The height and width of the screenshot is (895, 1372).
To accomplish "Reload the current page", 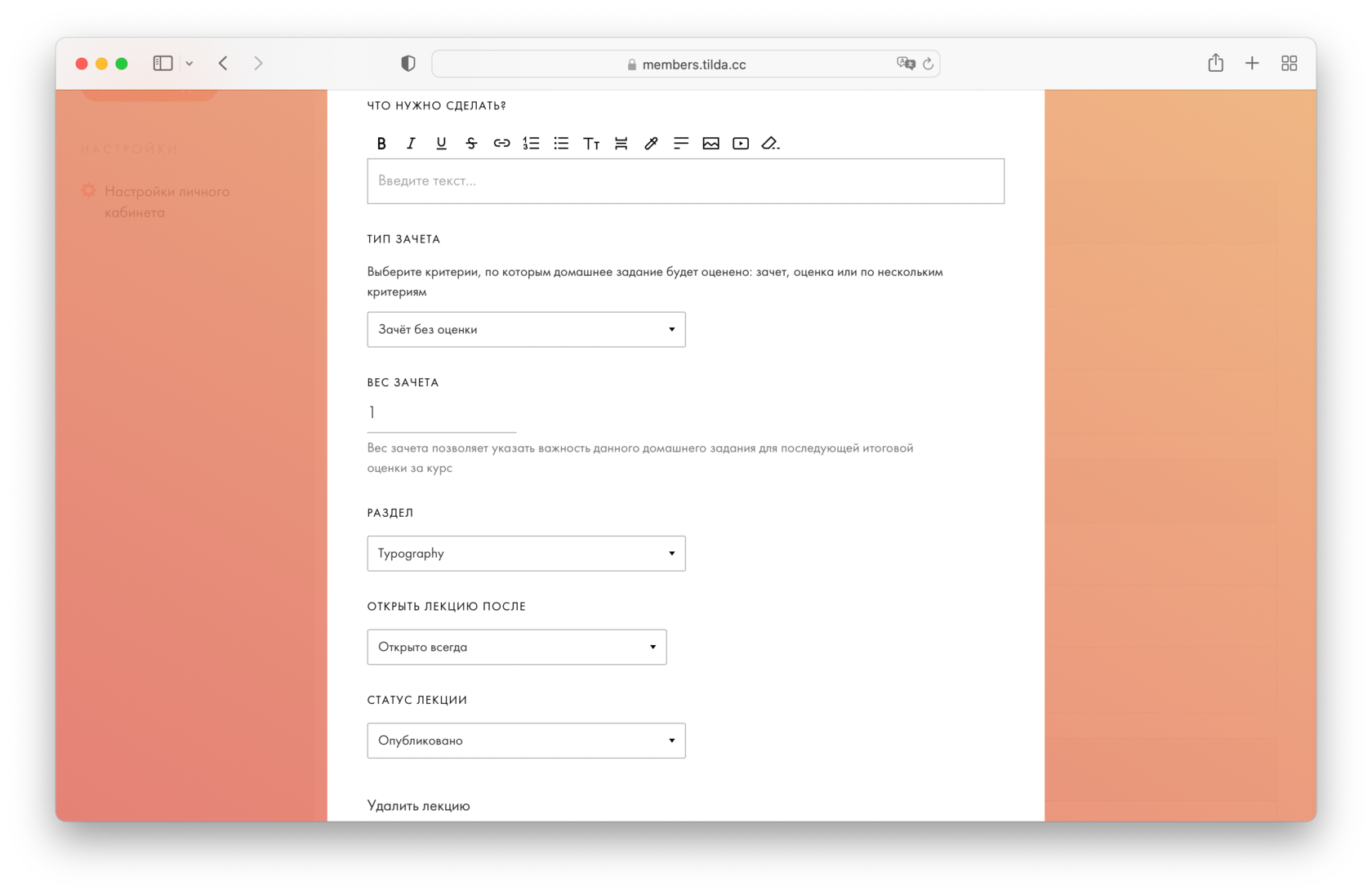I will point(929,64).
